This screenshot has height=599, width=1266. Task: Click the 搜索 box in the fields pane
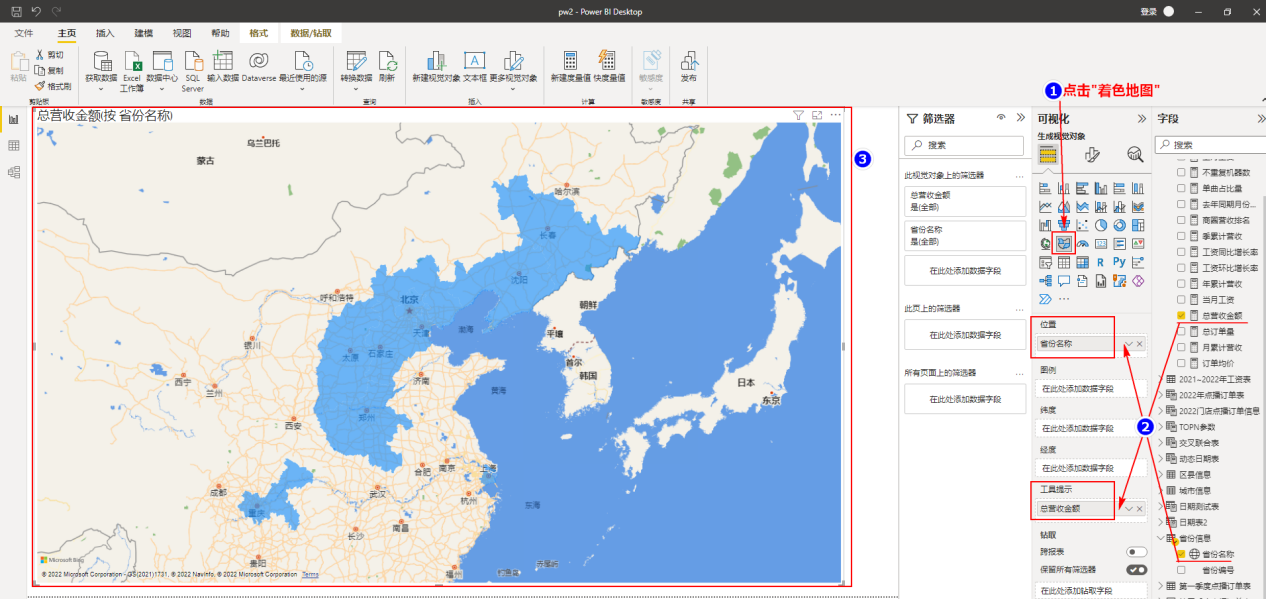[1211, 144]
